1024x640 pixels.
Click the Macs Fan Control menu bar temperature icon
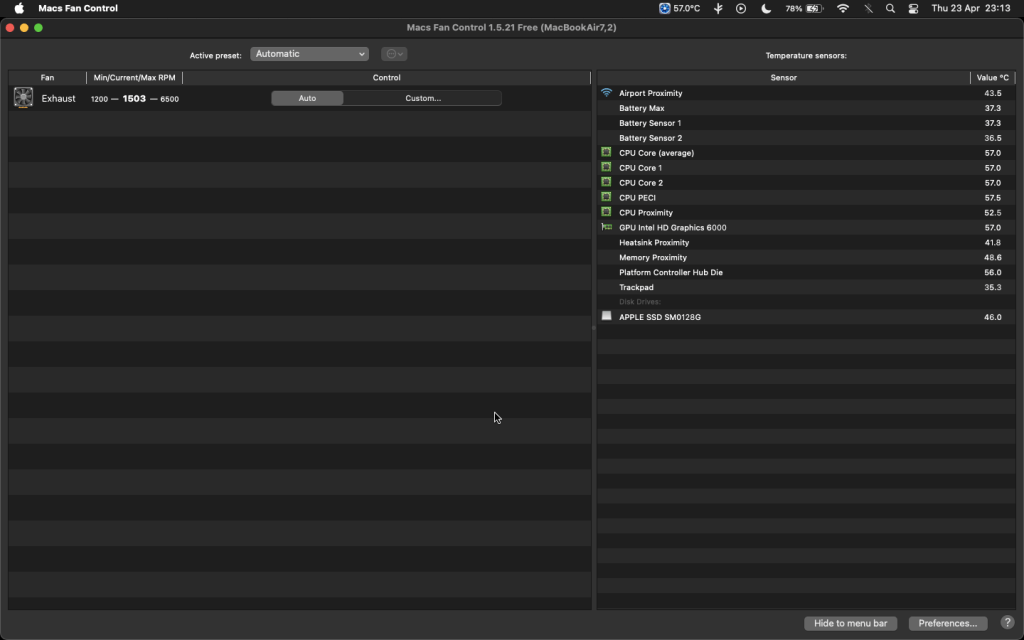point(680,8)
